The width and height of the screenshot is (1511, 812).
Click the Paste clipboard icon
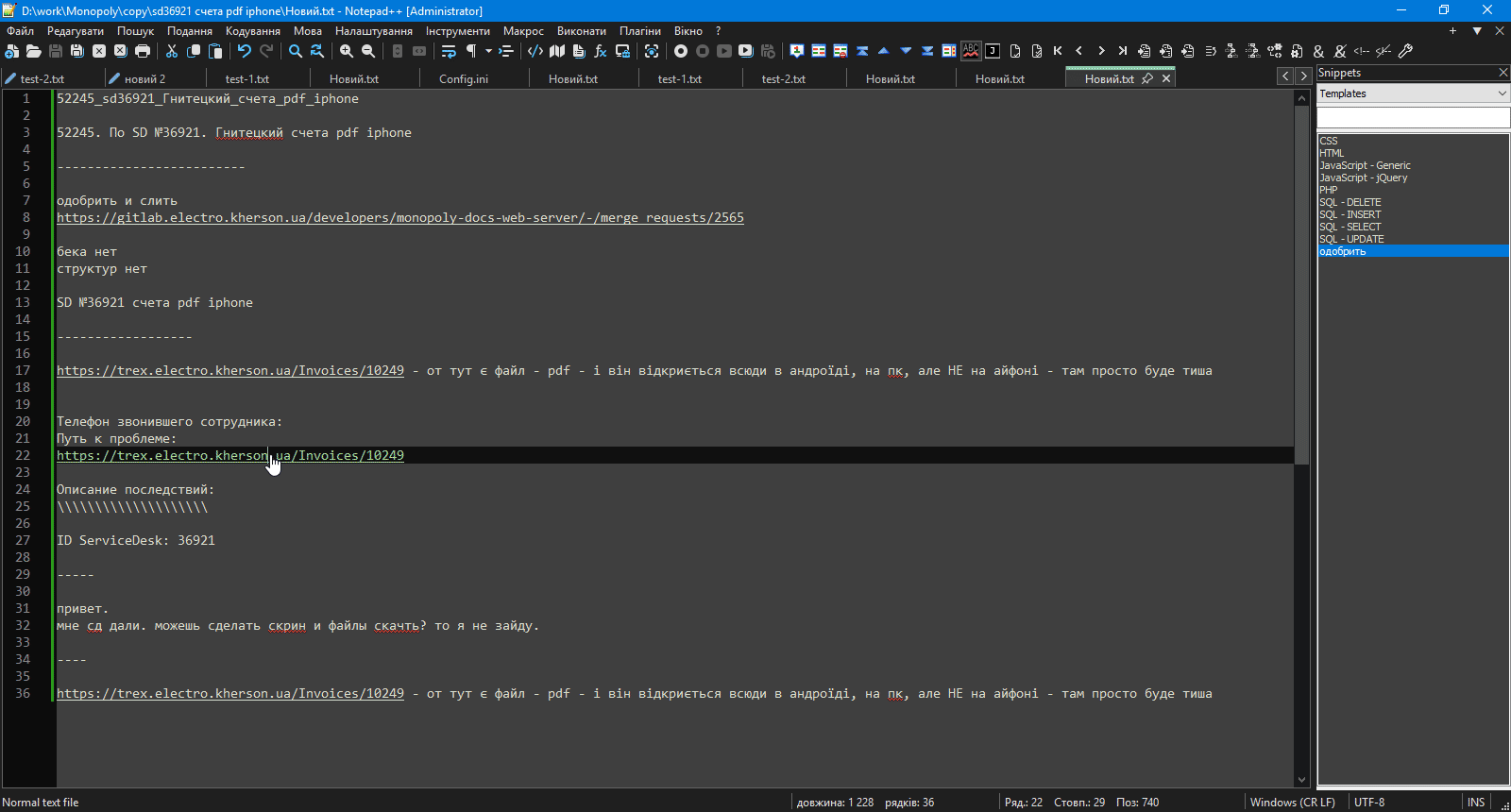[x=215, y=51]
